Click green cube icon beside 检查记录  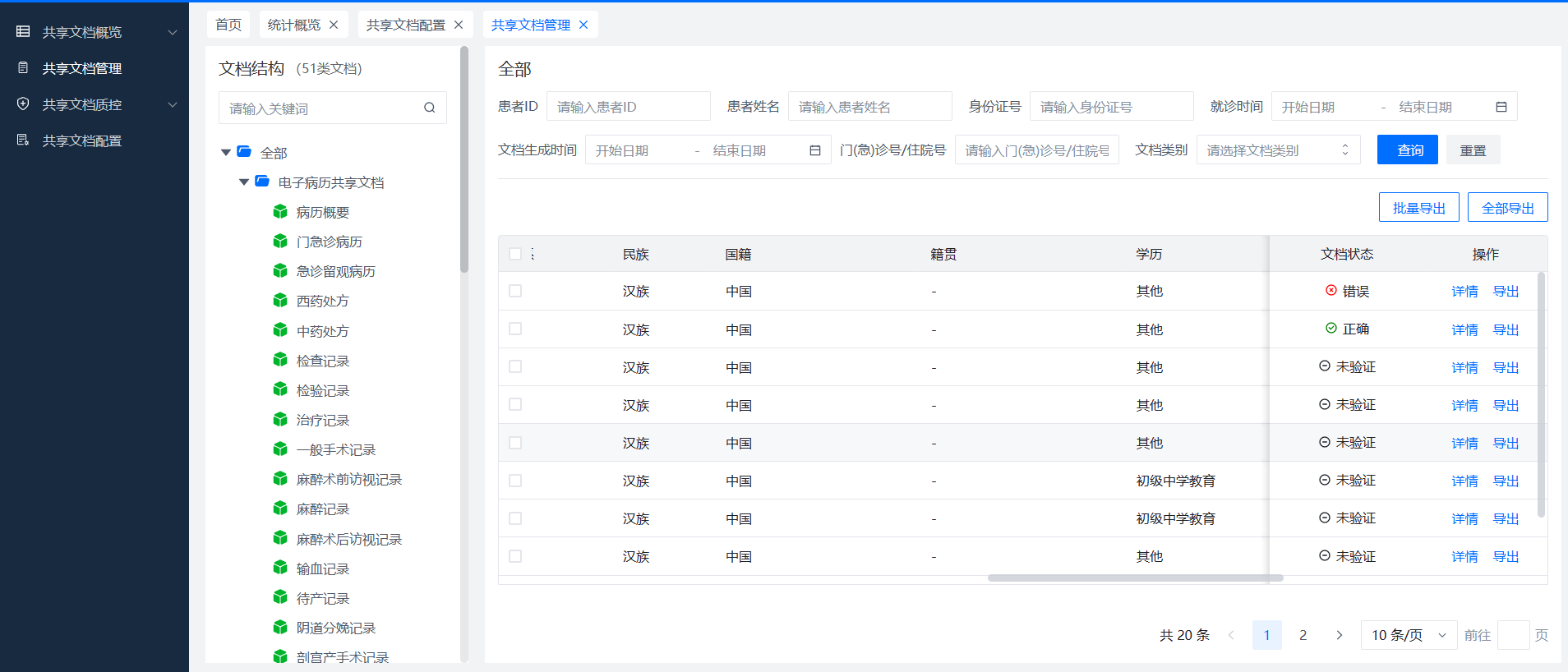[x=280, y=361]
